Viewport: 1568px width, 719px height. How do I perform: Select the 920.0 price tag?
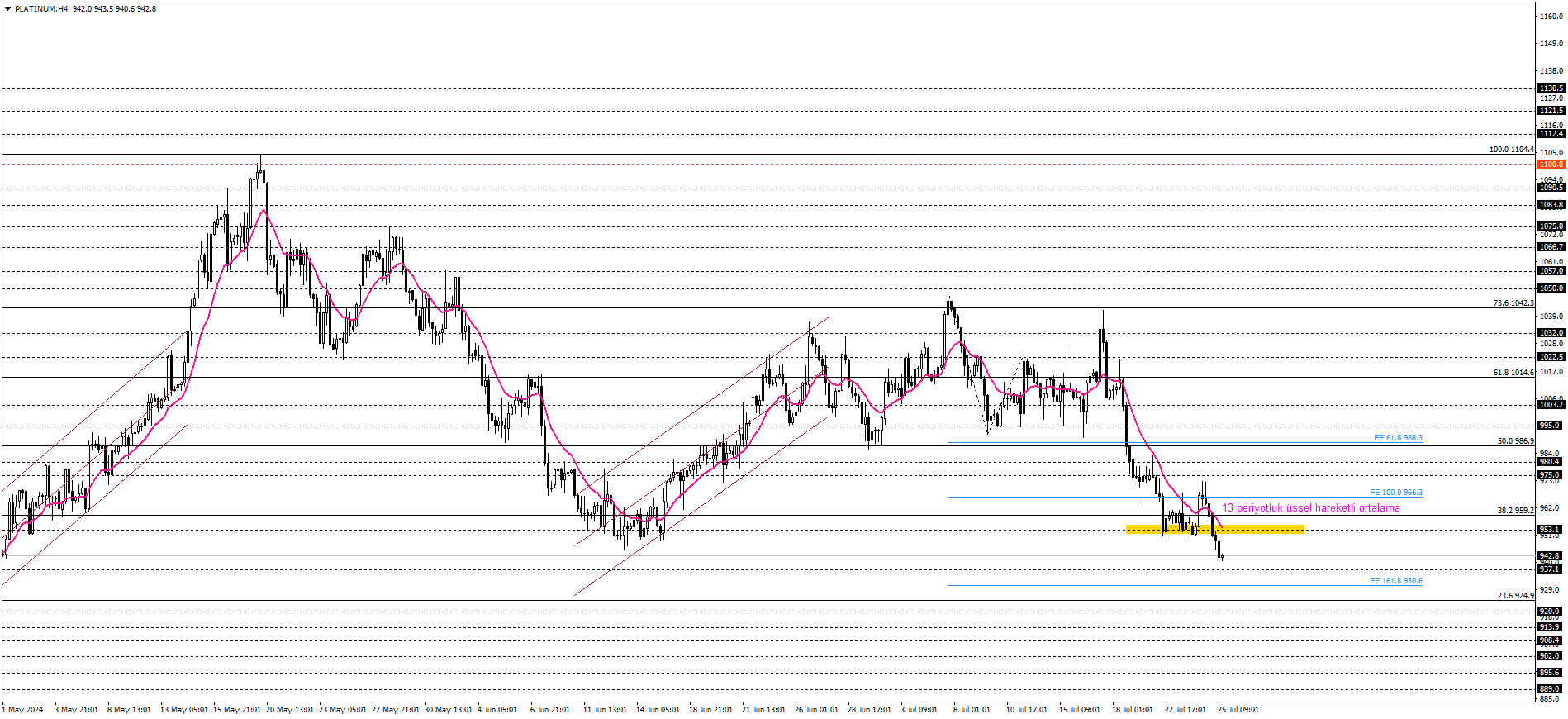(1549, 612)
